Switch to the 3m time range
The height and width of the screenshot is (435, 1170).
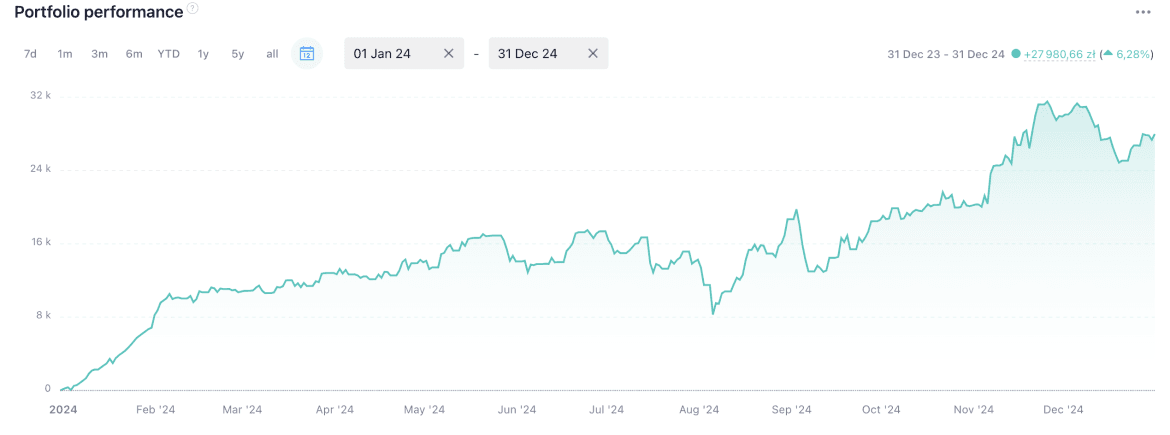click(99, 54)
